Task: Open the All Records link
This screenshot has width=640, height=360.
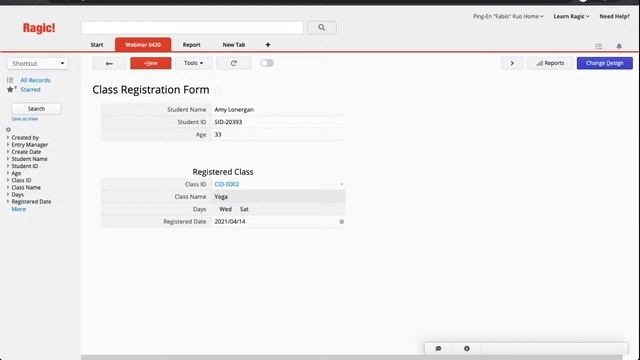Action: tap(36, 80)
